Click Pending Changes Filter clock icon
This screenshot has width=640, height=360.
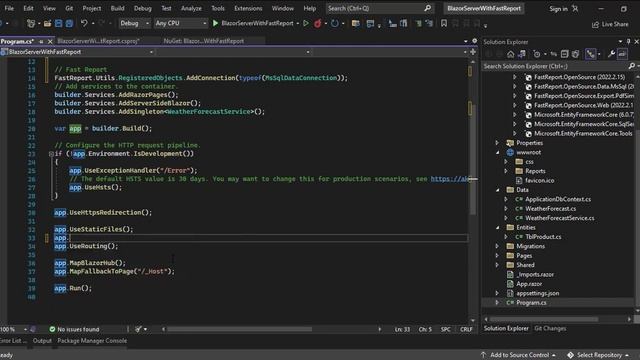537,54
